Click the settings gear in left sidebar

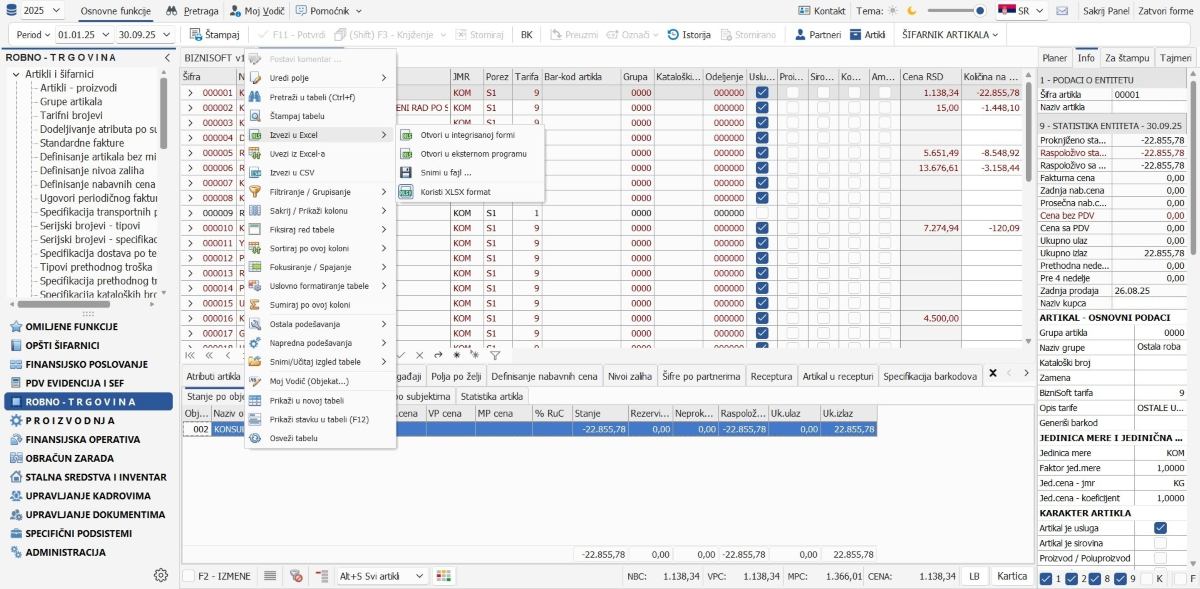pos(161,575)
